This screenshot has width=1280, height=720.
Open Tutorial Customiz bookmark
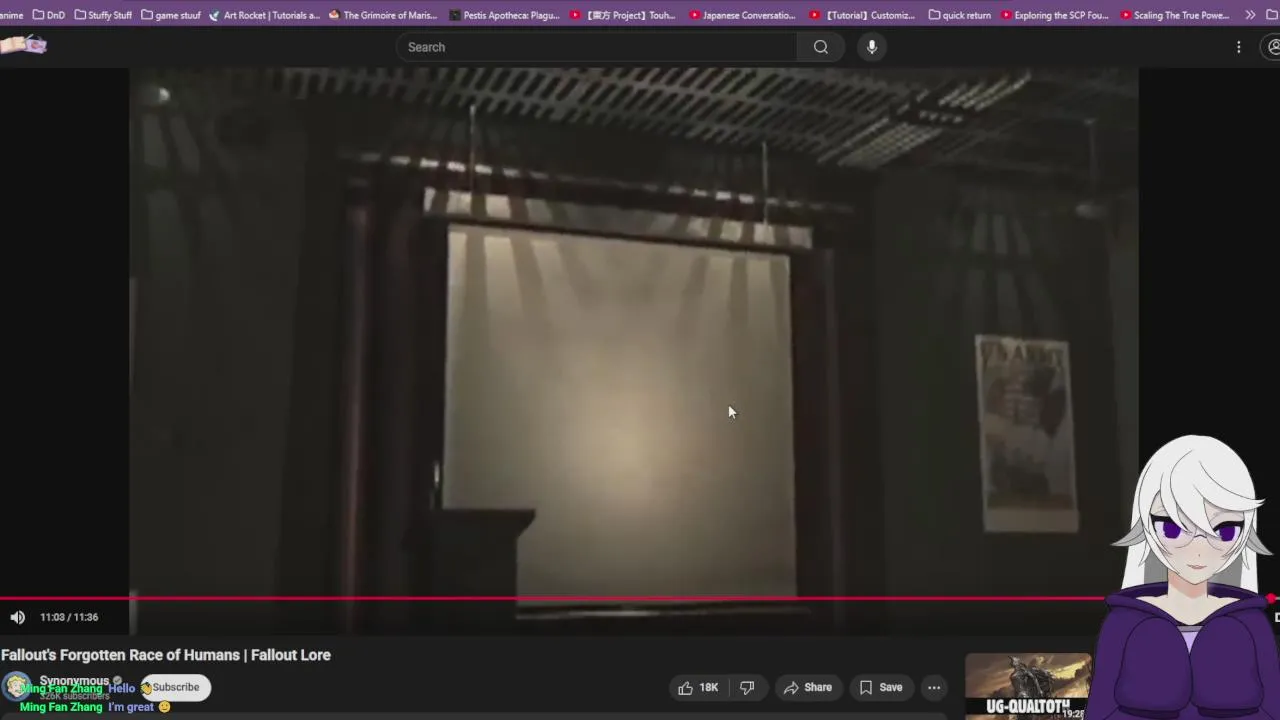(862, 15)
